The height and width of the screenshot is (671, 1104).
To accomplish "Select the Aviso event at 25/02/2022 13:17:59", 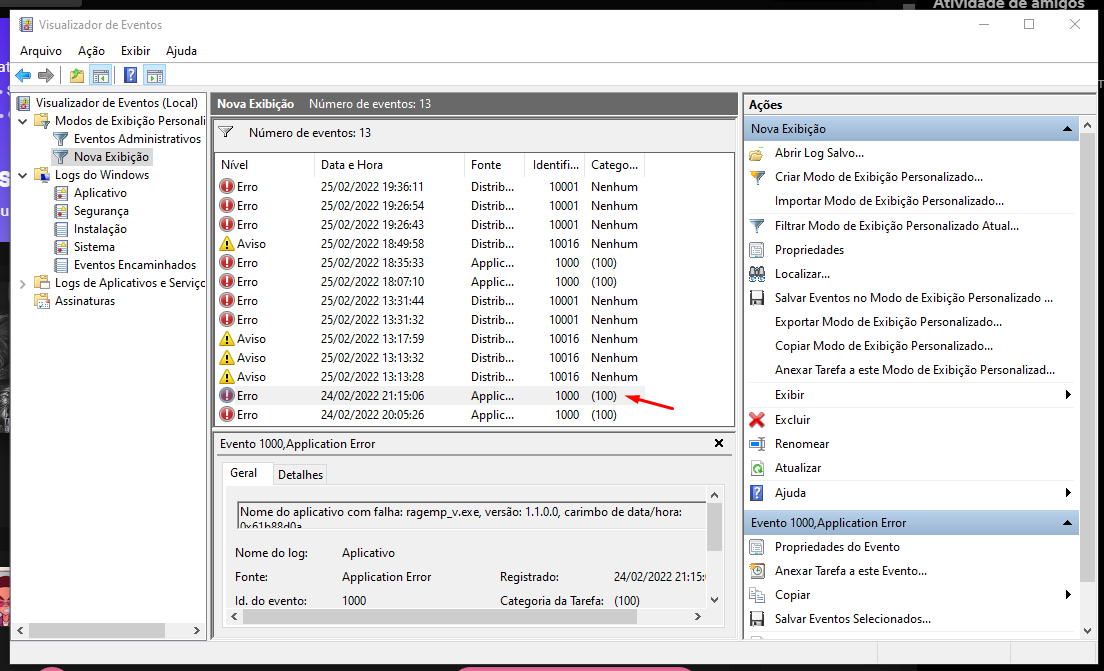I will pyautogui.click(x=429, y=339).
